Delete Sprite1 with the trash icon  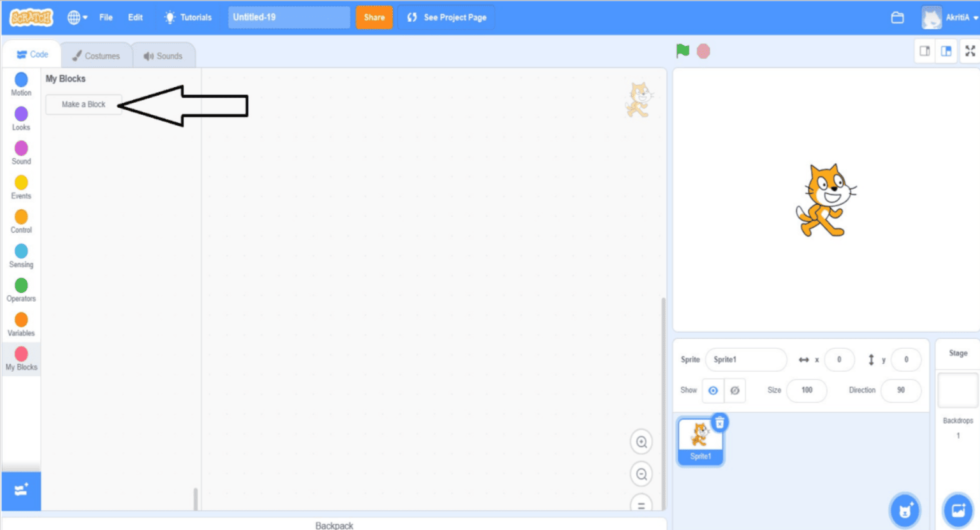point(720,422)
